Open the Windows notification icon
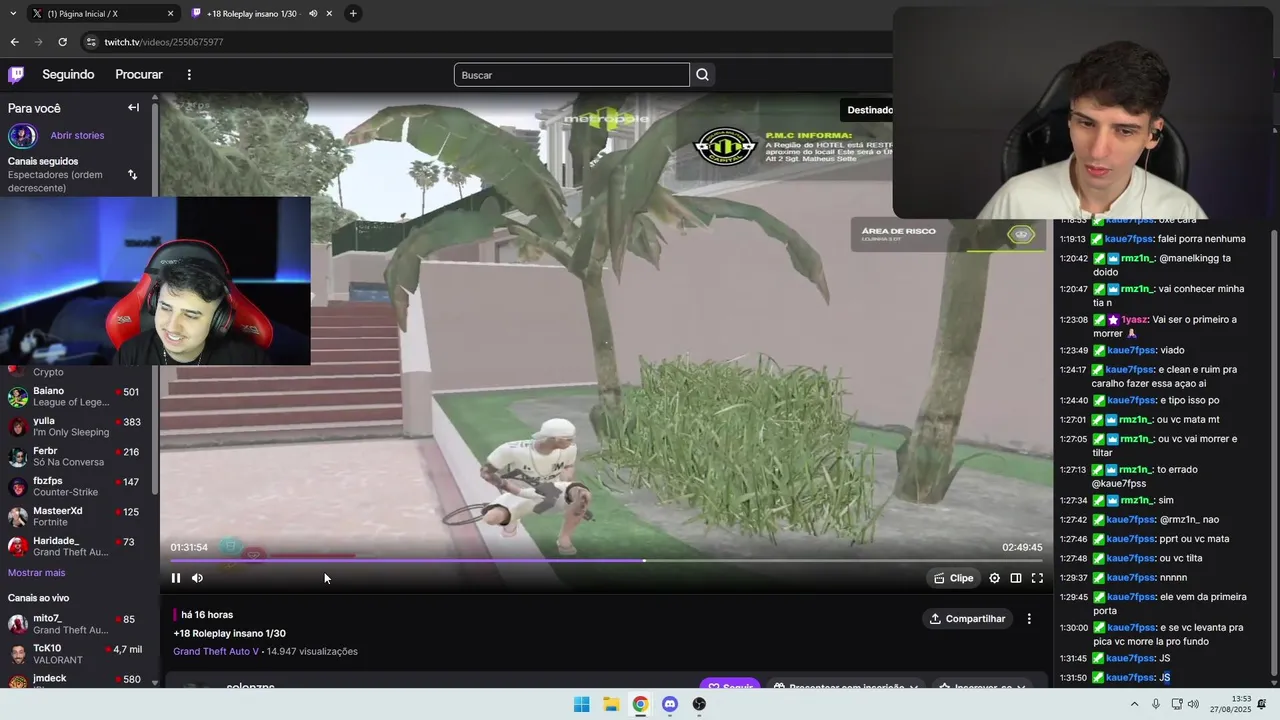1280x720 pixels. 1262,704
